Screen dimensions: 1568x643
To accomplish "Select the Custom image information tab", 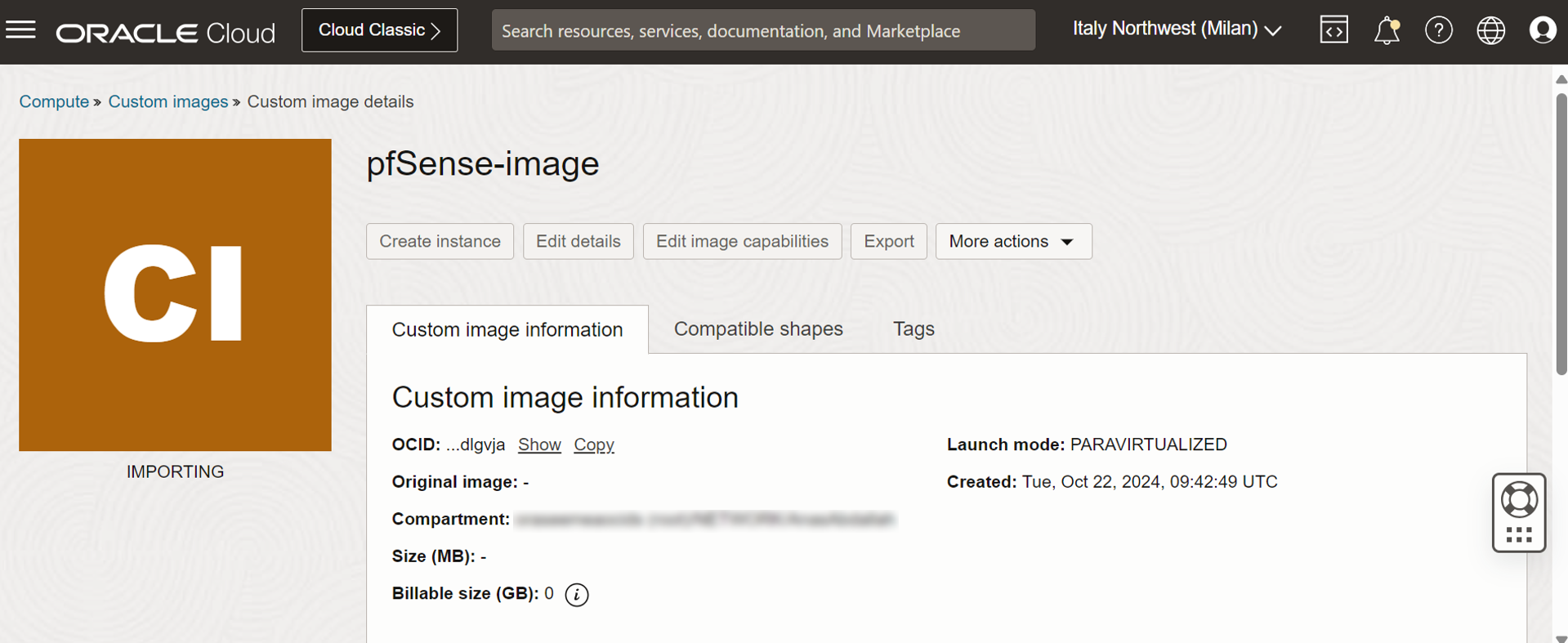I will pyautogui.click(x=507, y=329).
